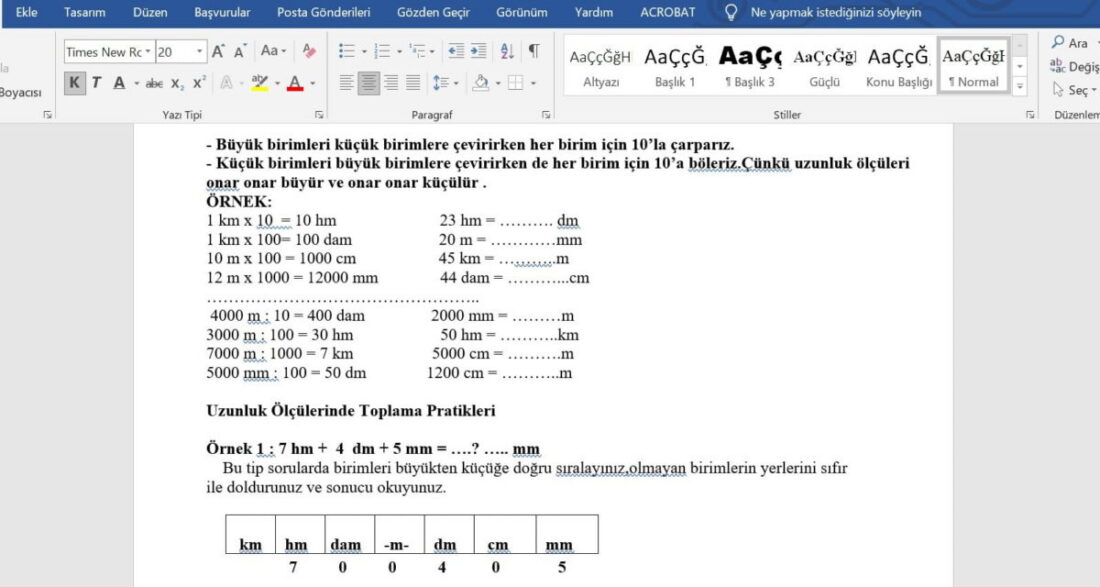Apply the Başlık 1 style
The width and height of the screenshot is (1100, 587).
[x=675, y=66]
